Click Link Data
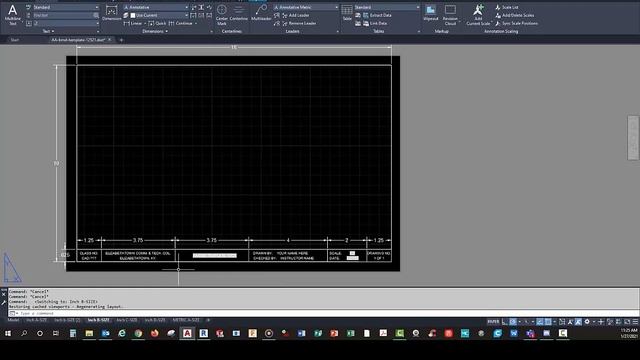The image size is (640, 360). click(375, 23)
